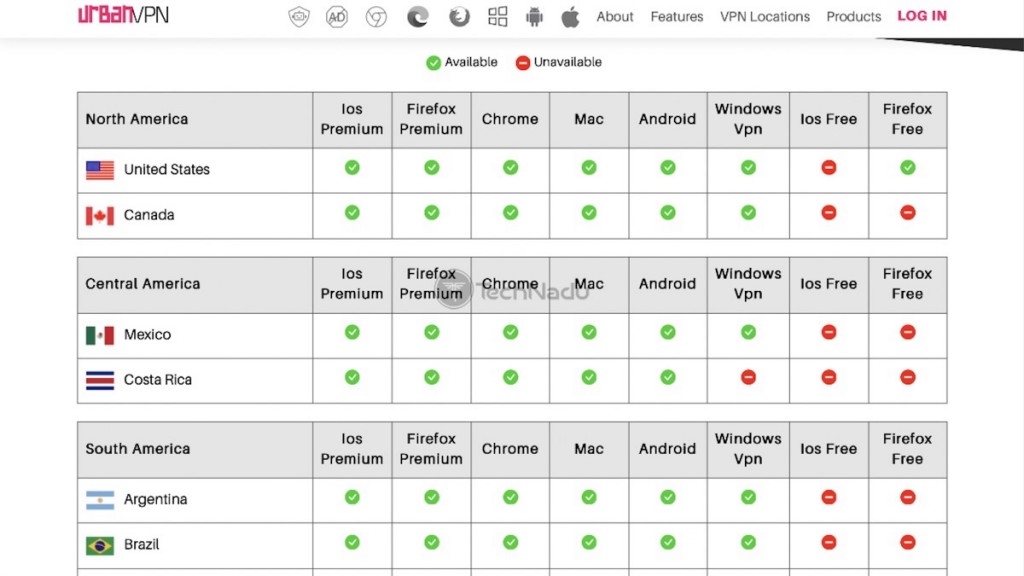Click Brazil Firefox Premium checkmark
Image resolution: width=1024 pixels, height=576 pixels.
[432, 543]
